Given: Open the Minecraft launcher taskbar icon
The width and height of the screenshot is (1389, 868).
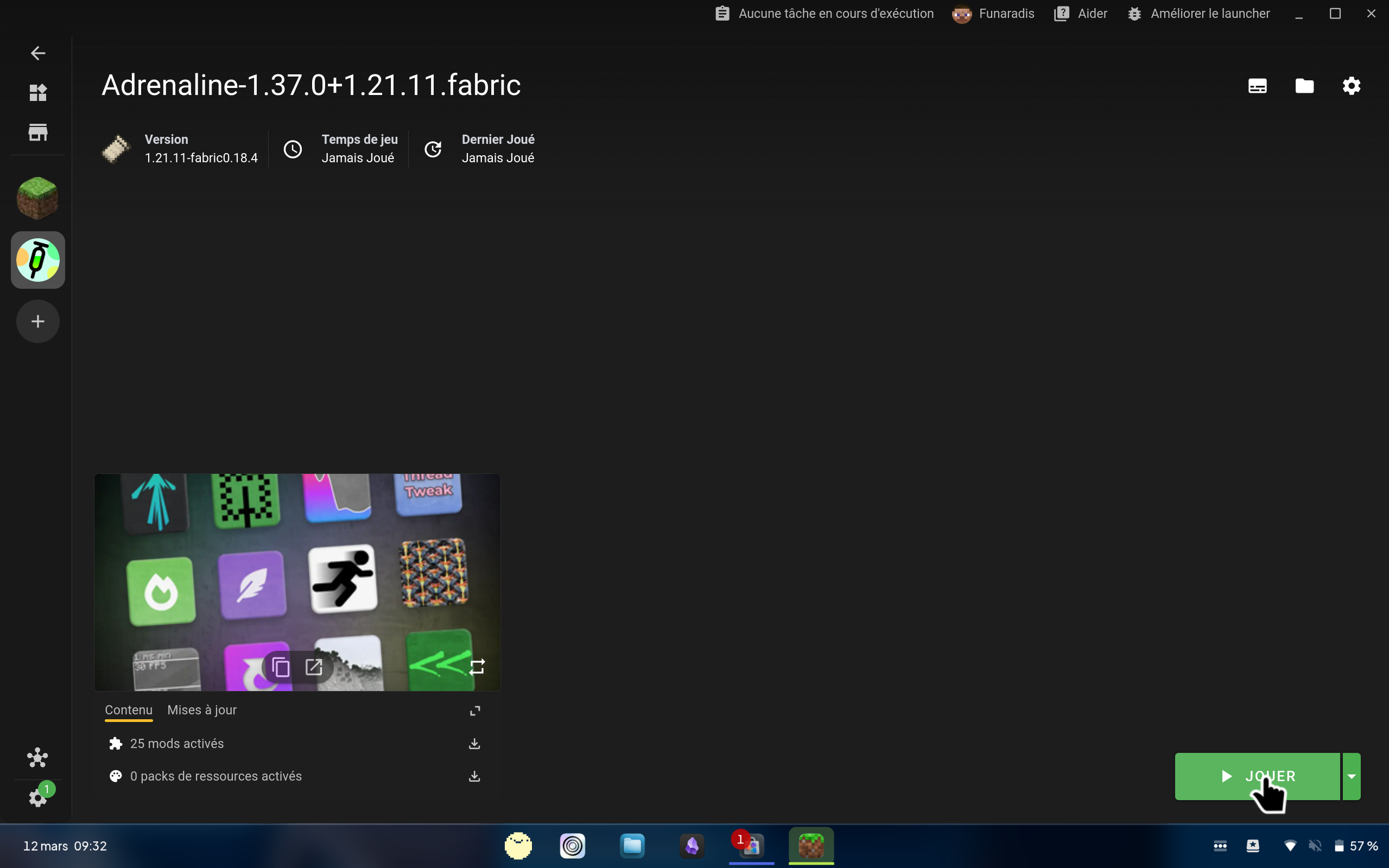Looking at the screenshot, I should pyautogui.click(x=811, y=846).
